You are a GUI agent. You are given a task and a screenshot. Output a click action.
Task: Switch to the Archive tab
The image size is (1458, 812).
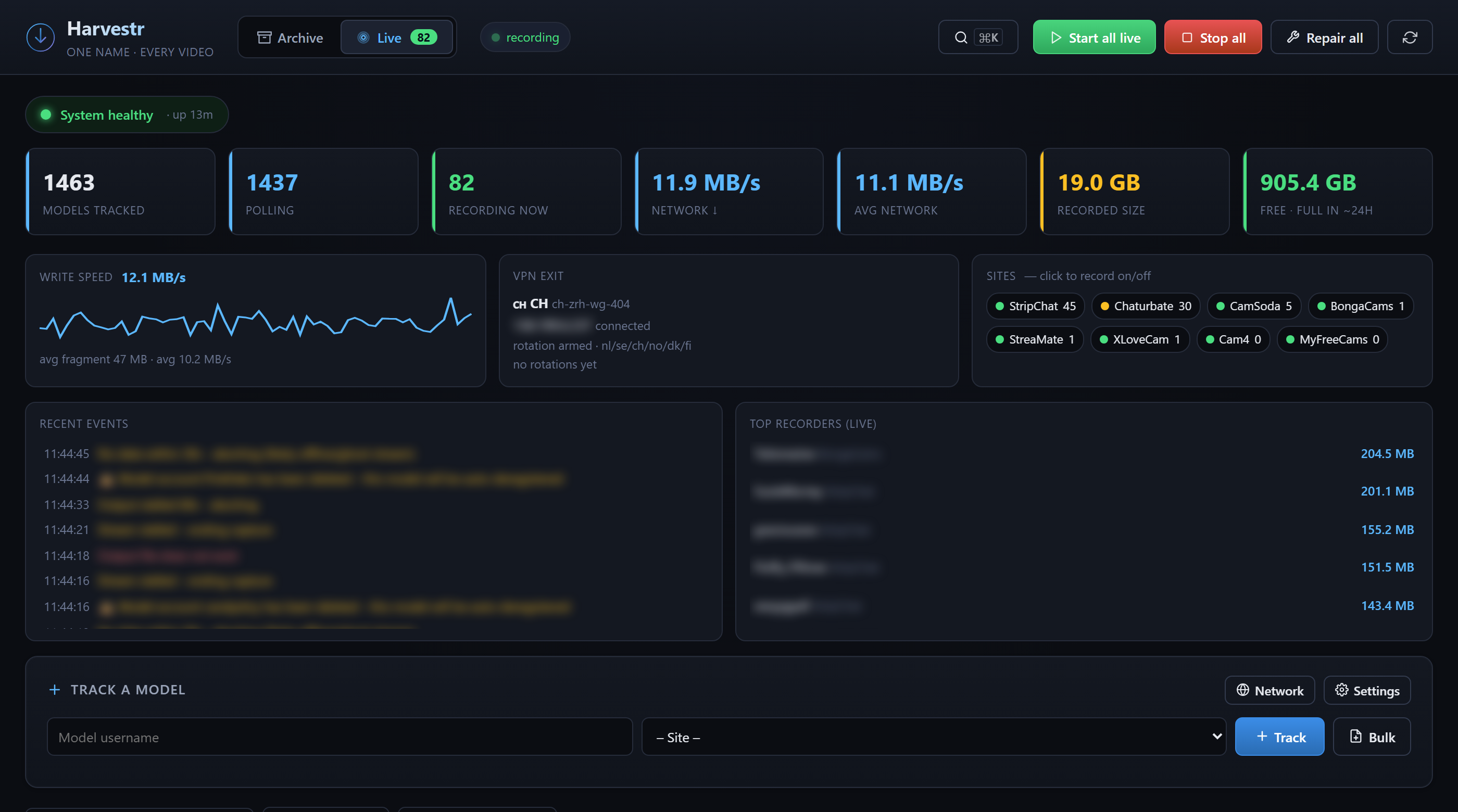coord(291,37)
